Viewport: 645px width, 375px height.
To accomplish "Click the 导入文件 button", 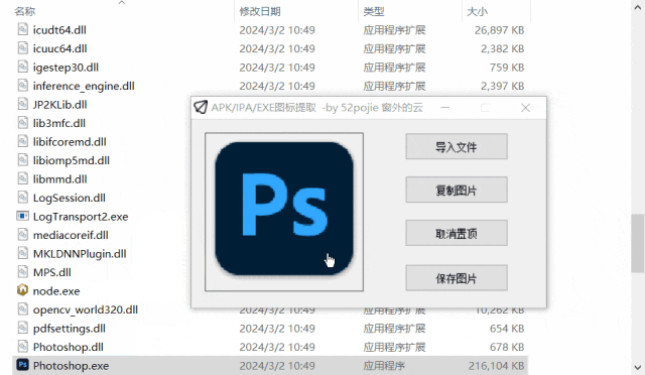I will click(x=456, y=146).
